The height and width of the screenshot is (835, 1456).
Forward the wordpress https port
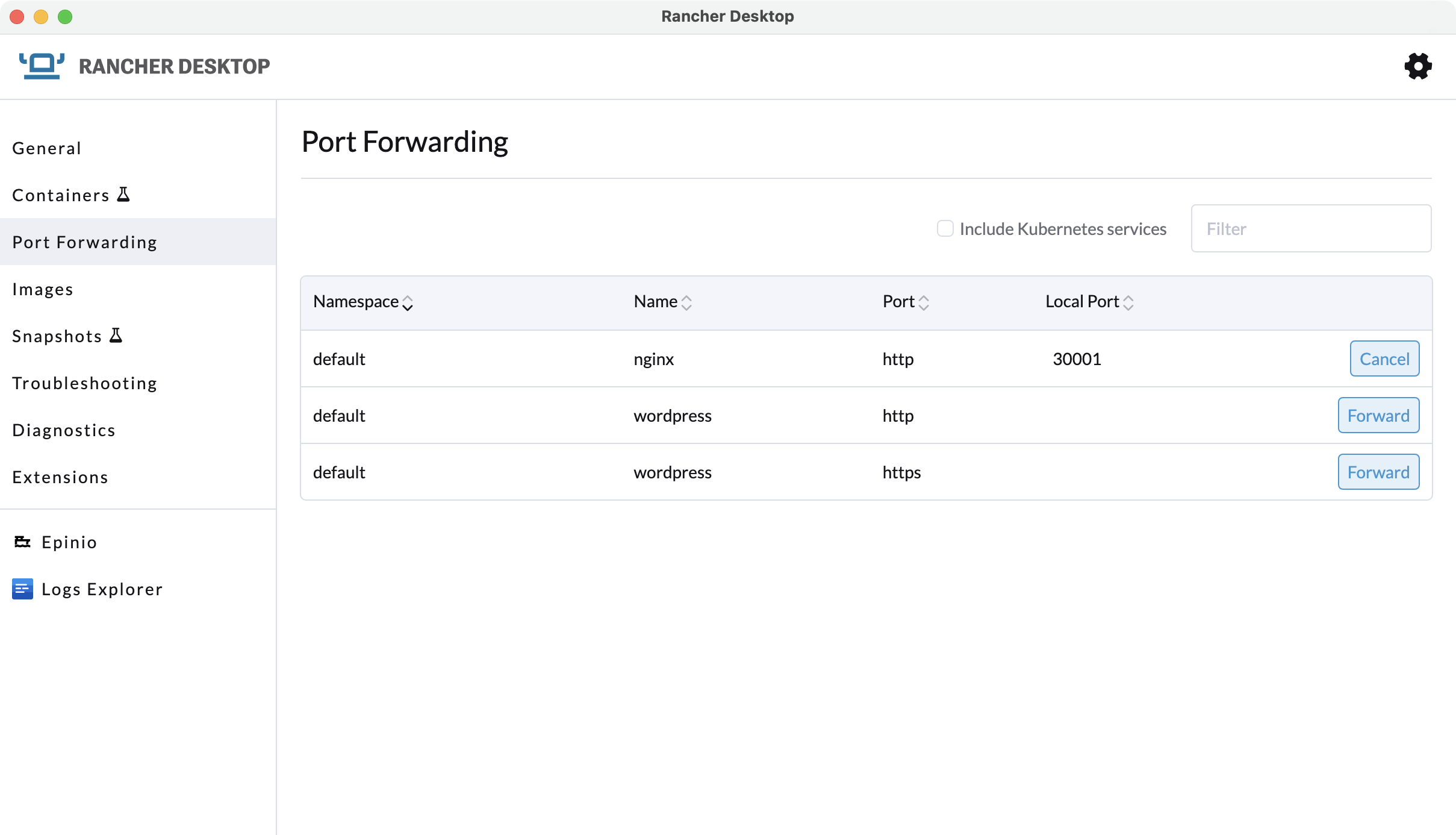click(1378, 472)
